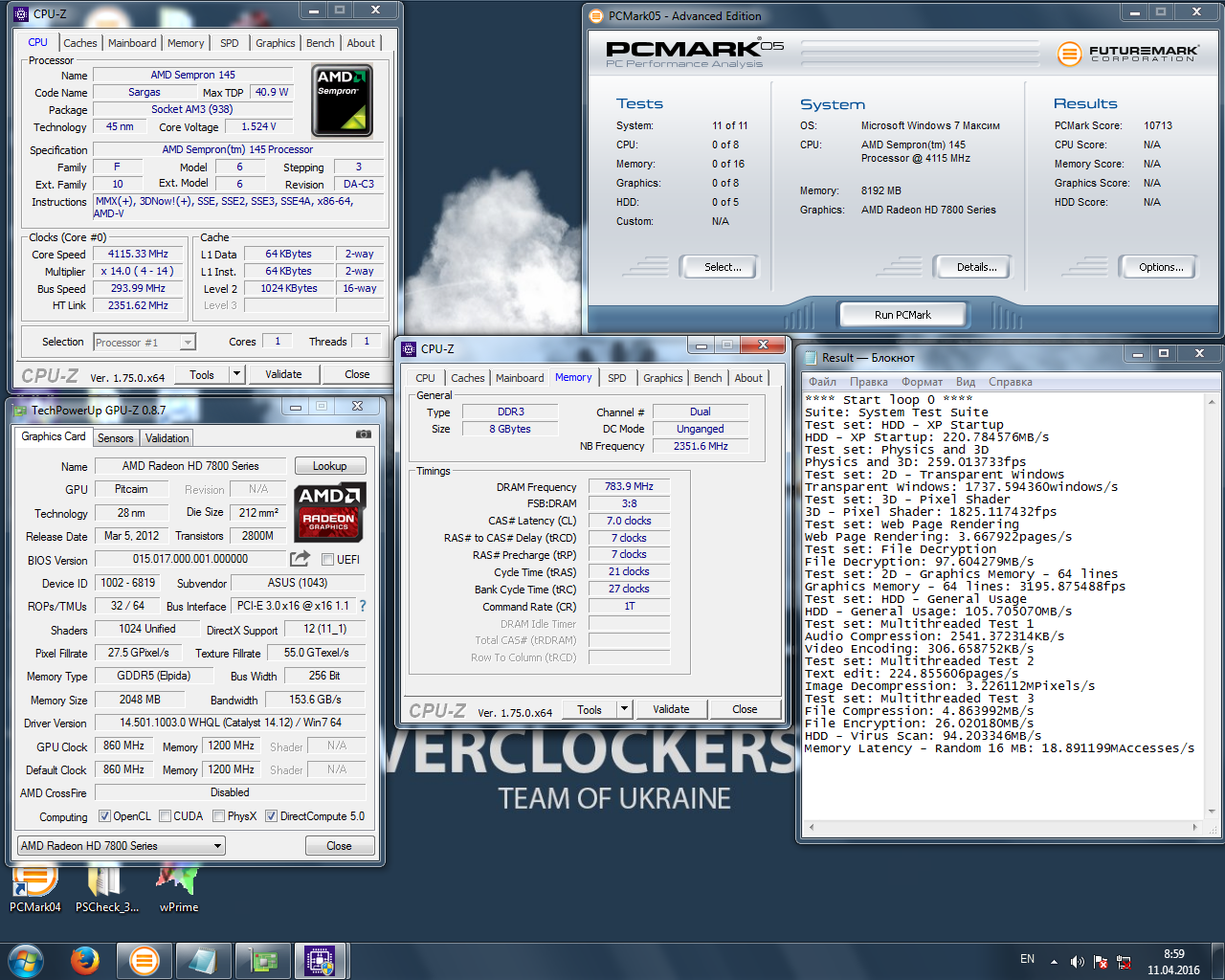Open SPD tab in CPU-Z Memory window
Viewport: 1225px width, 980px height.
(x=617, y=378)
